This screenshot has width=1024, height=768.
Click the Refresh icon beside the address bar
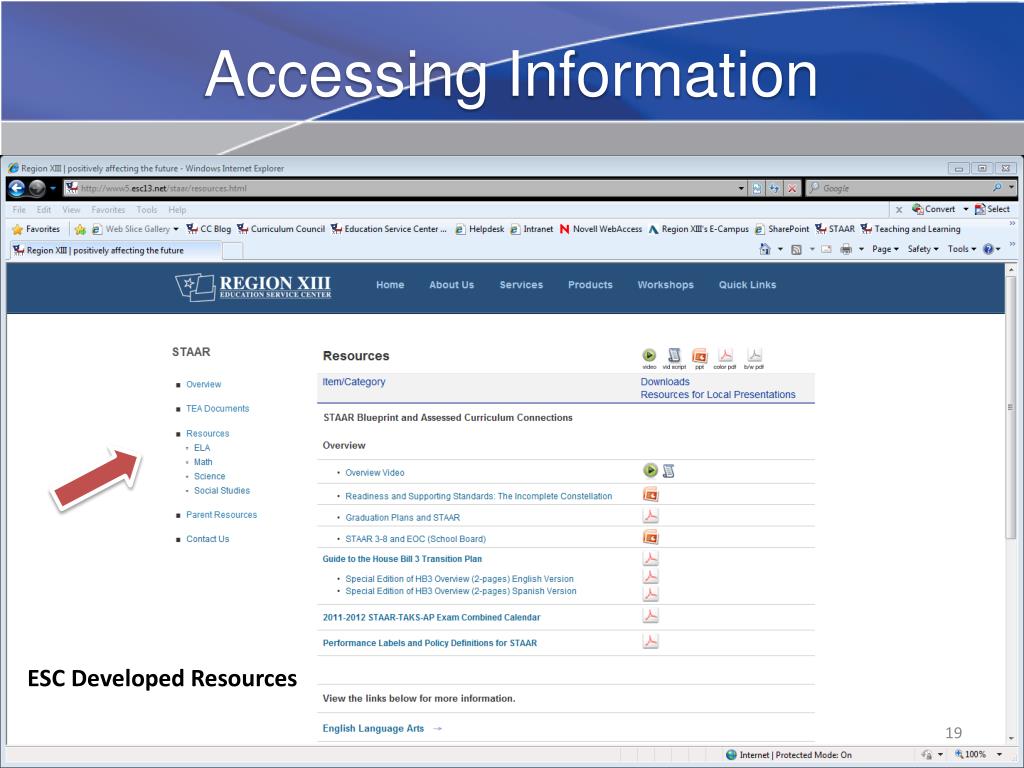point(774,188)
